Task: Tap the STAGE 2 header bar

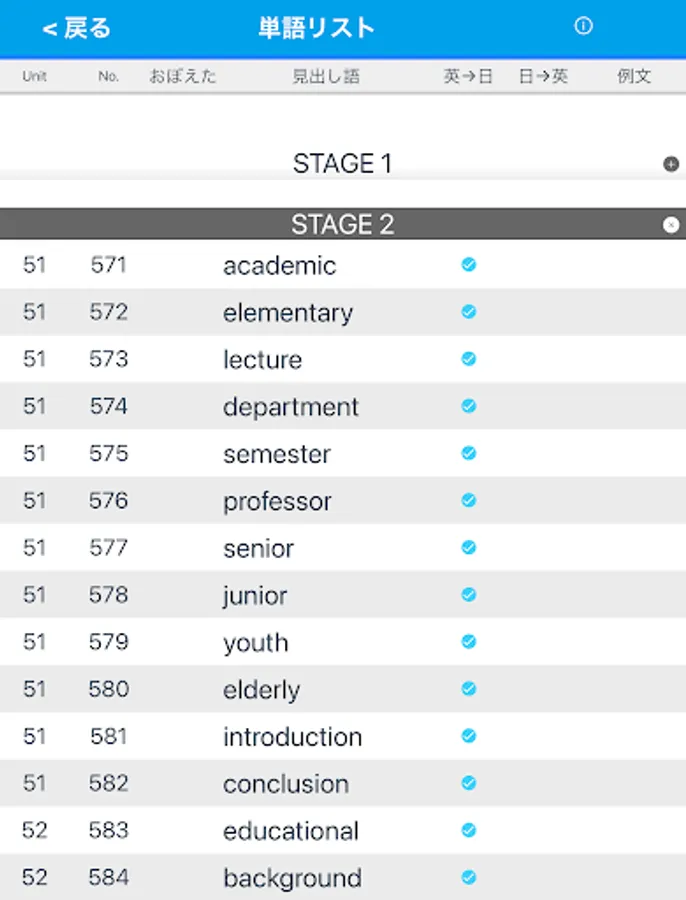Action: (342, 225)
